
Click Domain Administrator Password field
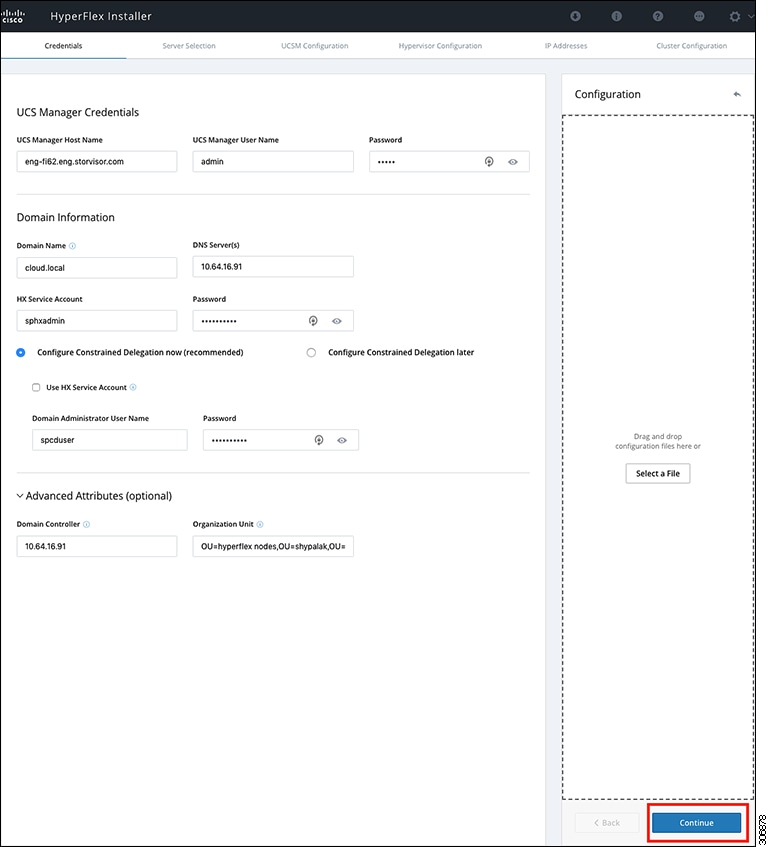(281, 440)
